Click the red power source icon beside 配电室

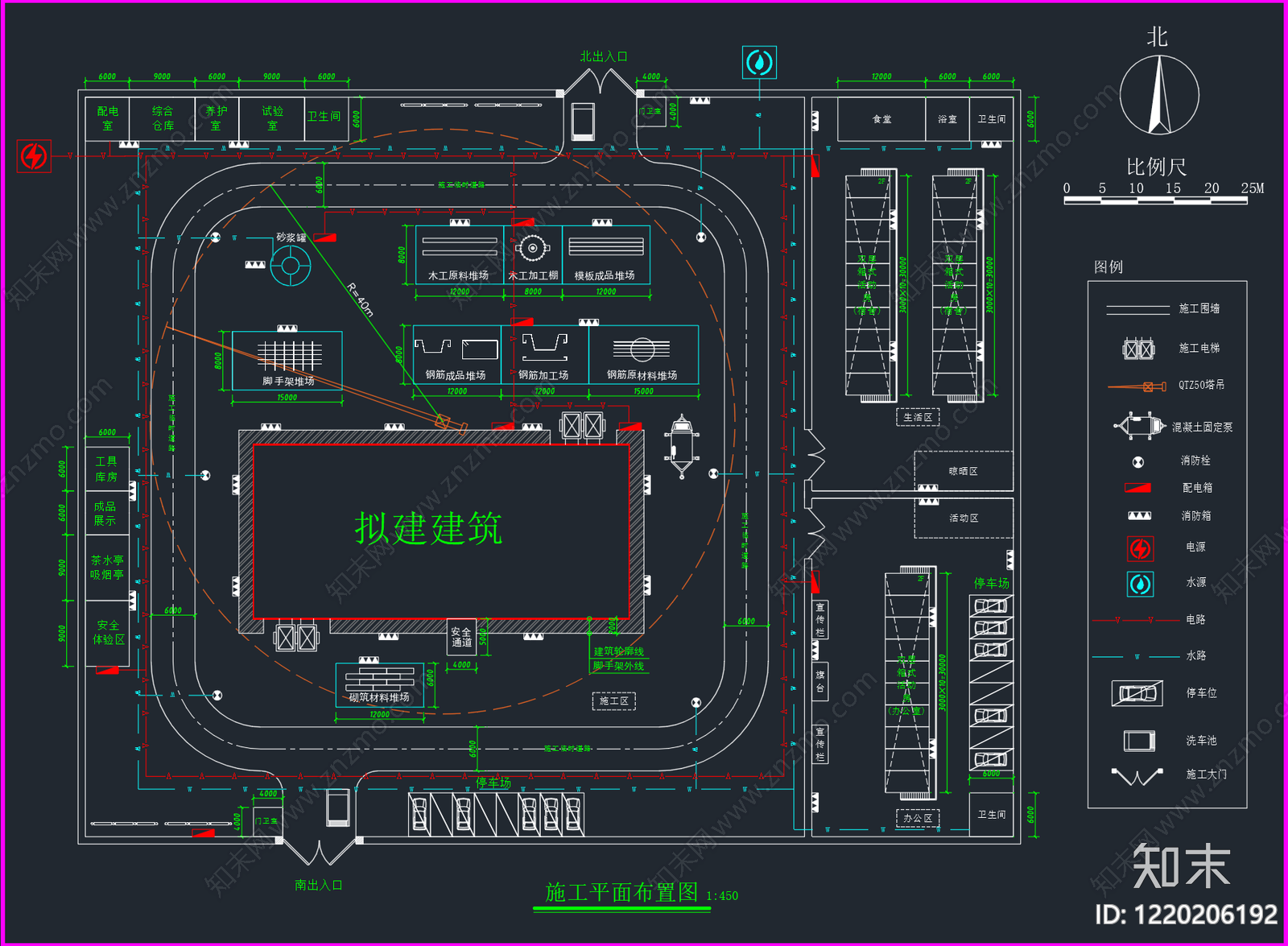pos(34,156)
